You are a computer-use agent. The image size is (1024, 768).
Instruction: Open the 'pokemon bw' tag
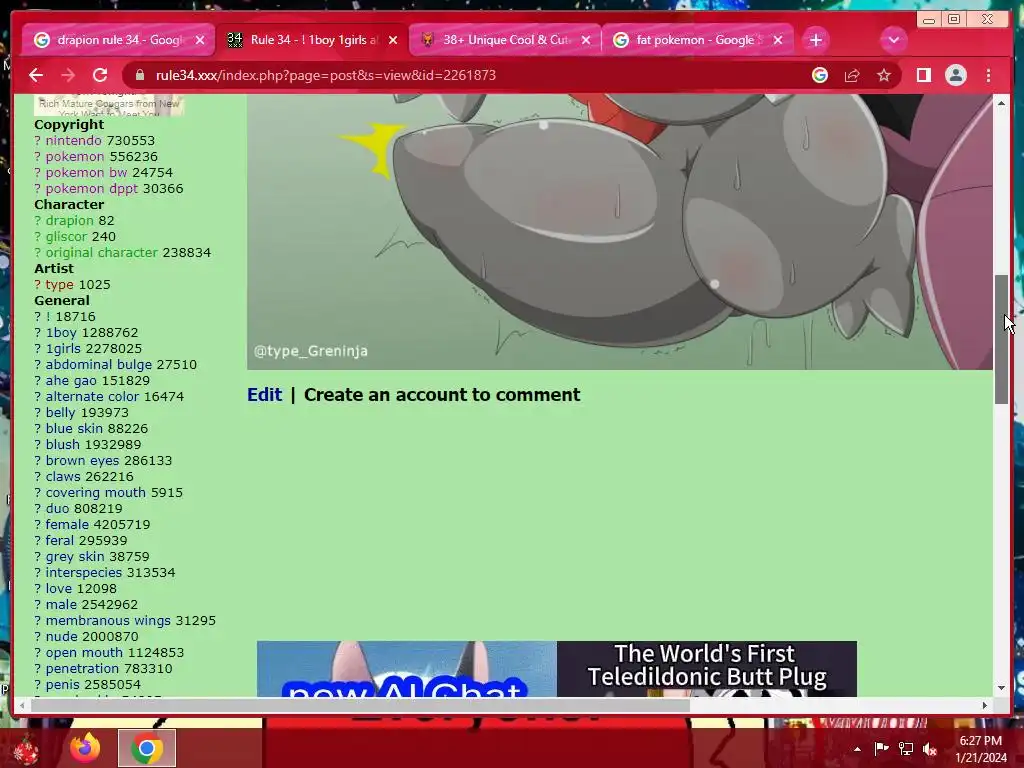(86, 172)
